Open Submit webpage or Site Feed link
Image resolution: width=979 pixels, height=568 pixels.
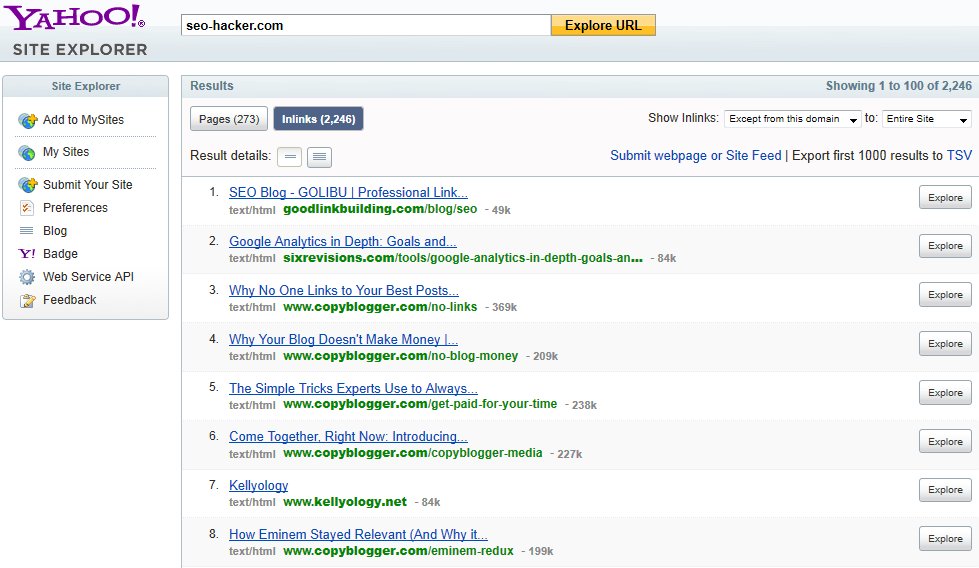click(696, 156)
